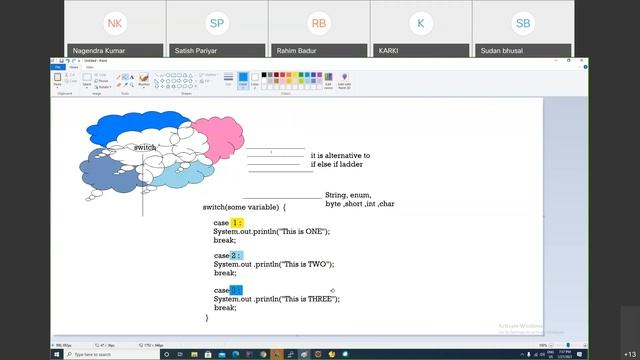Open Microsoft Edge from taskbar
640x360 pixels.
click(x=236, y=354)
